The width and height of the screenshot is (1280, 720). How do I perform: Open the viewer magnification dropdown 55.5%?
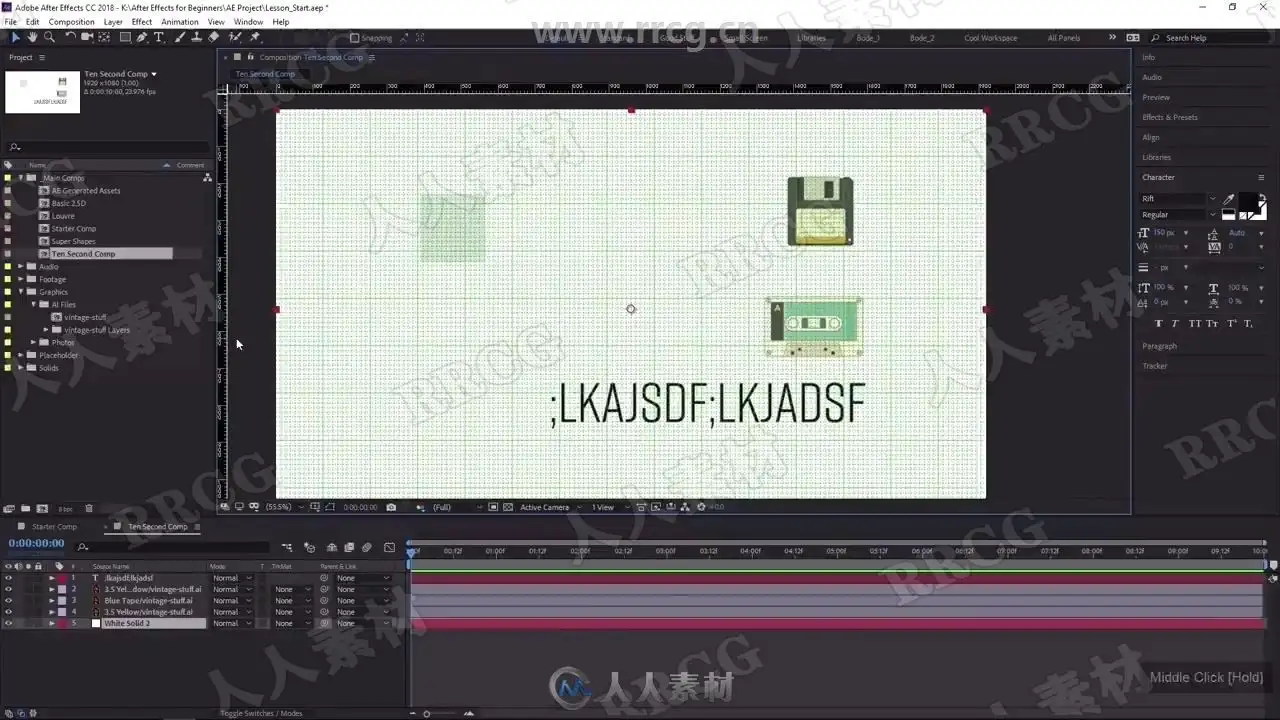click(283, 507)
